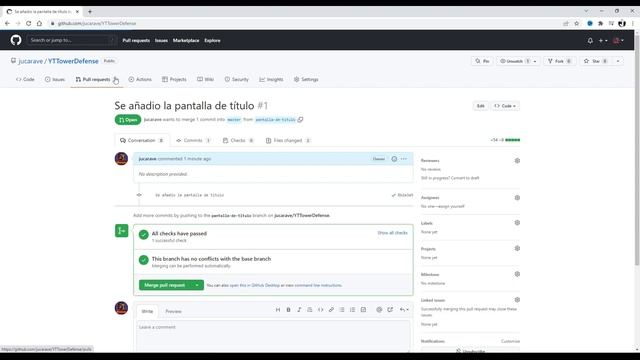Image resolution: width=640 pixels, height=360 pixels.
Task: Apply bold formatting in comment toolbar
Action: (x=288, y=310)
